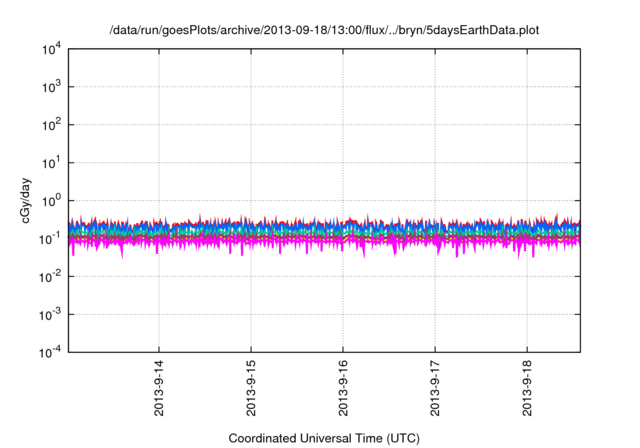Click the blue data band in the plot
Viewport: 640px width, 448px height.
click(300, 227)
